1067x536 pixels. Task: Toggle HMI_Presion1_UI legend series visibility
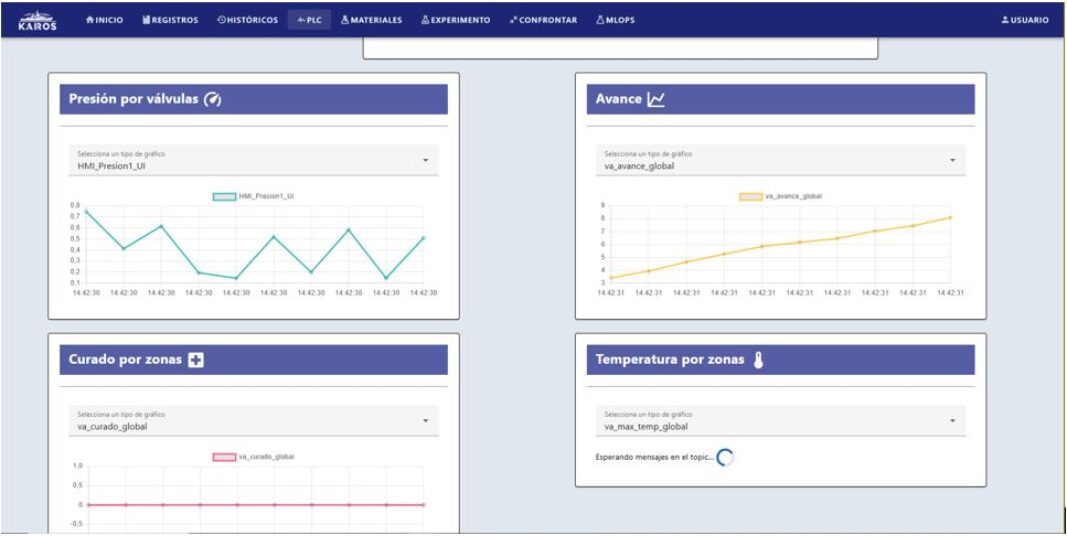pos(253,197)
